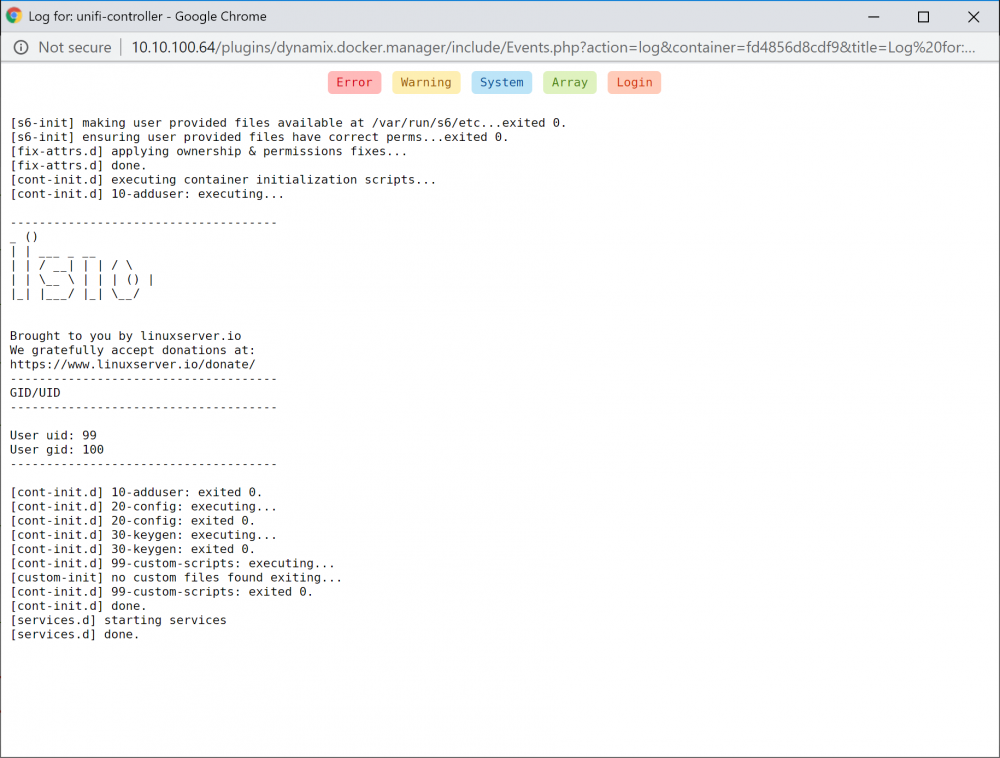This screenshot has height=758, width=1000.
Task: Click the yellow Warning filter button
Action: tap(426, 82)
